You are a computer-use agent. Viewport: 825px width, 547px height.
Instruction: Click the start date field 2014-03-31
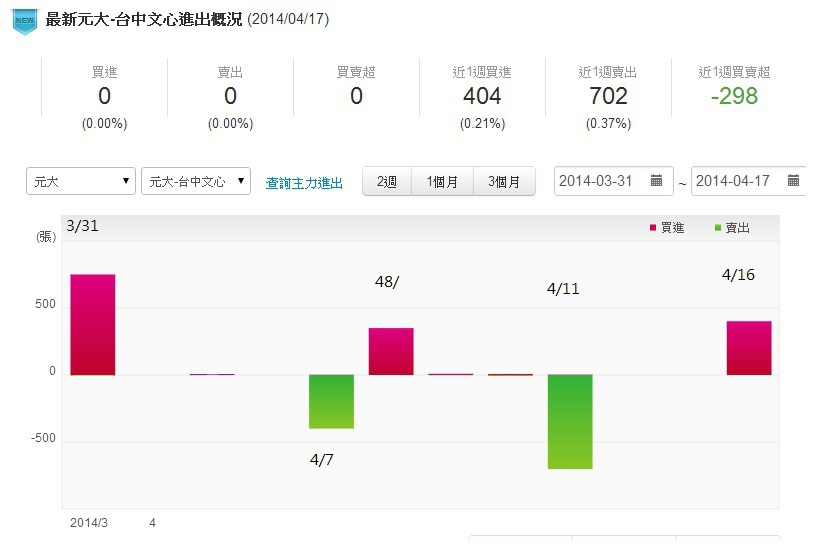tap(613, 181)
